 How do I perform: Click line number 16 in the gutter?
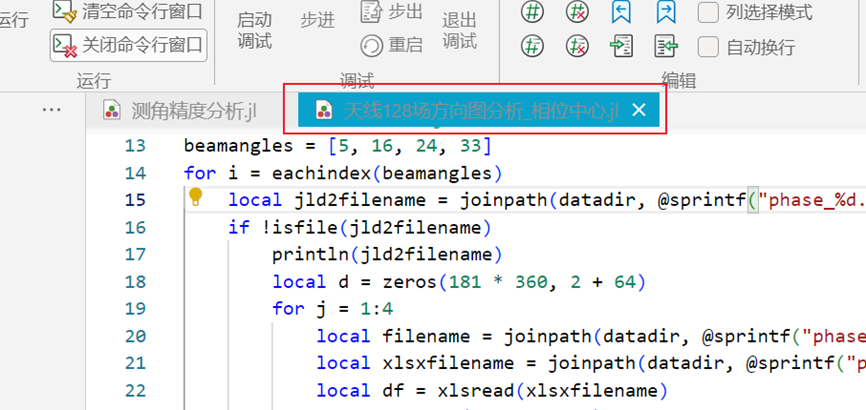pos(135,227)
